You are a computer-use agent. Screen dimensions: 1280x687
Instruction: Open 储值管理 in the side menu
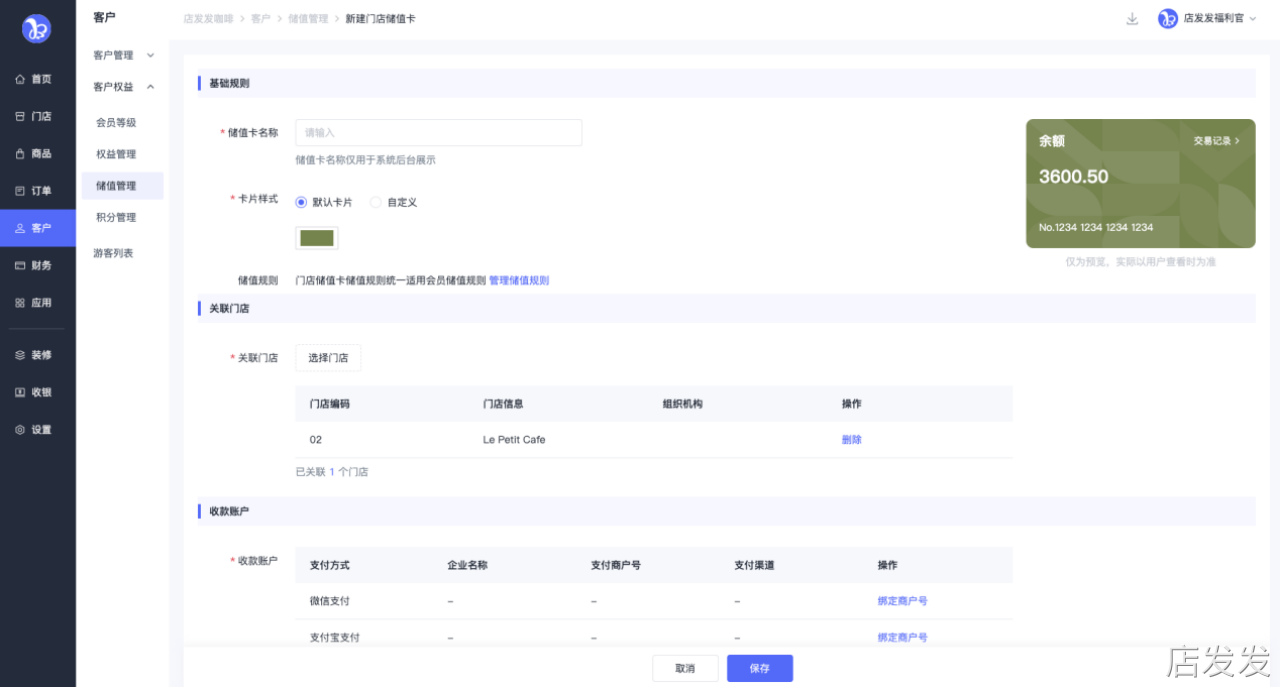click(x=122, y=186)
